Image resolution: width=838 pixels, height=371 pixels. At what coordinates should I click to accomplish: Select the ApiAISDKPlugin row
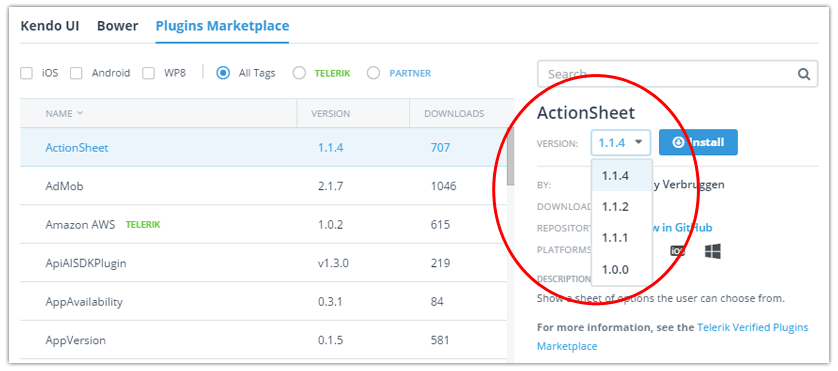263,263
